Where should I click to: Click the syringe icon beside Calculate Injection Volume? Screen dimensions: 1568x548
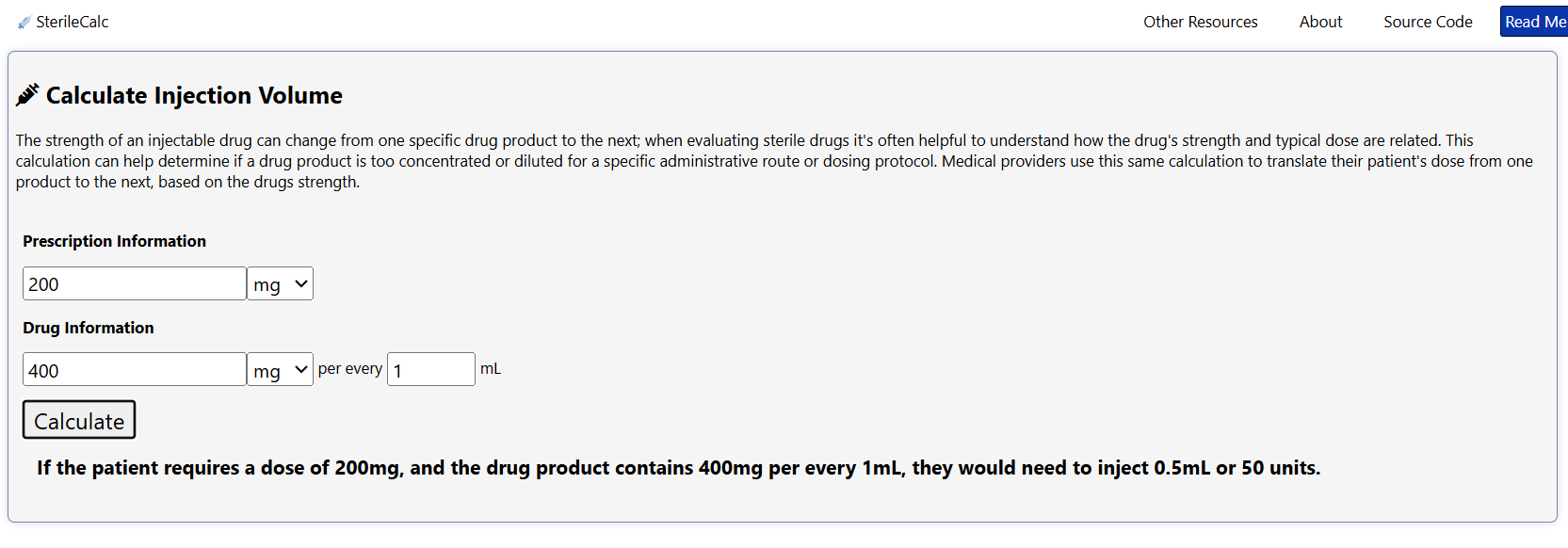(28, 93)
